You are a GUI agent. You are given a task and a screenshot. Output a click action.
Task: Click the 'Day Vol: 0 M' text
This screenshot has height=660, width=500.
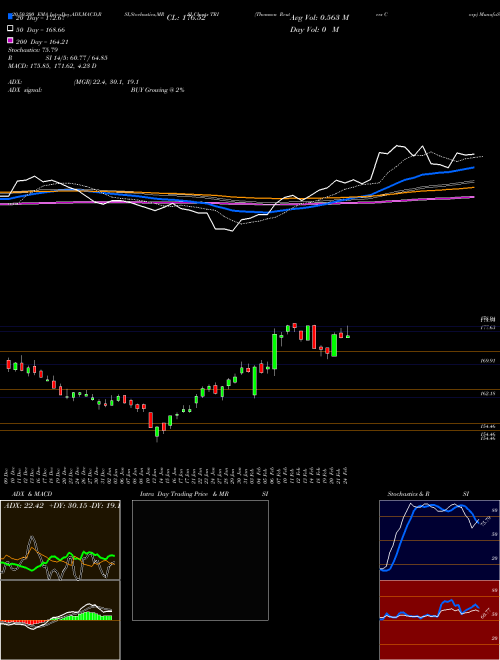click(314, 29)
